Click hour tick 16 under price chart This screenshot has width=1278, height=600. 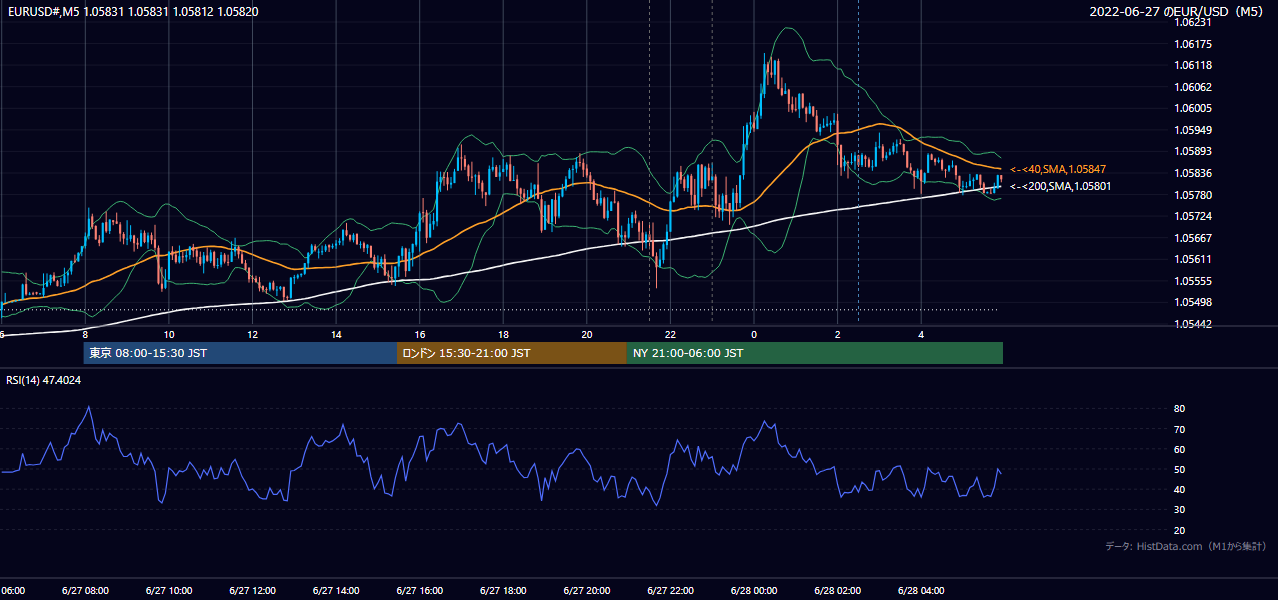coord(420,334)
